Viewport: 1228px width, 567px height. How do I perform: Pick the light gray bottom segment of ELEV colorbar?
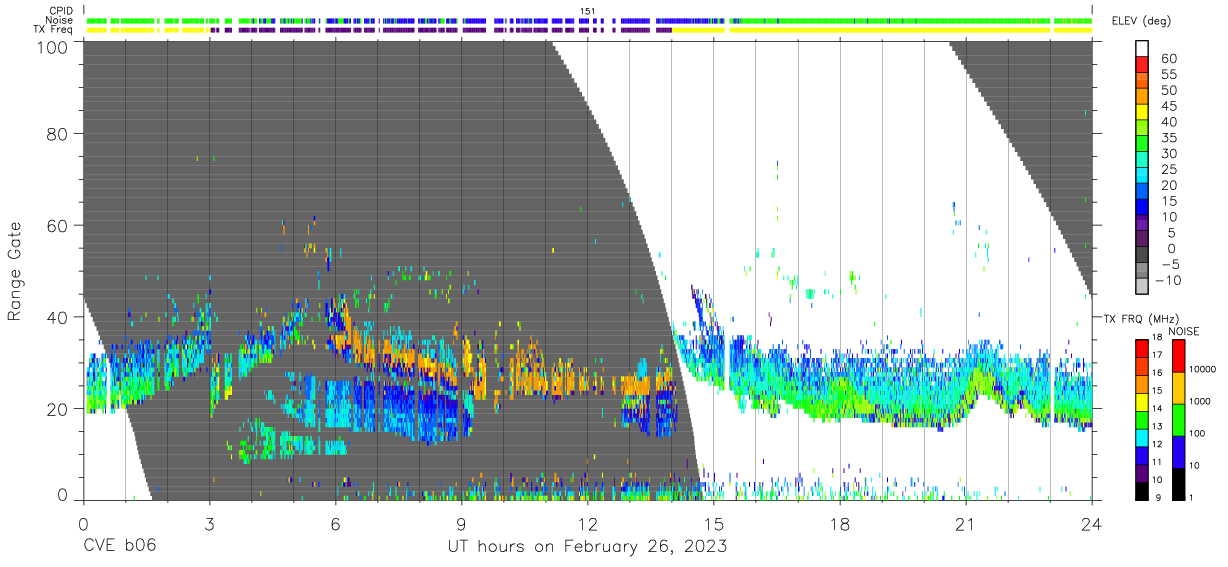[1142, 287]
